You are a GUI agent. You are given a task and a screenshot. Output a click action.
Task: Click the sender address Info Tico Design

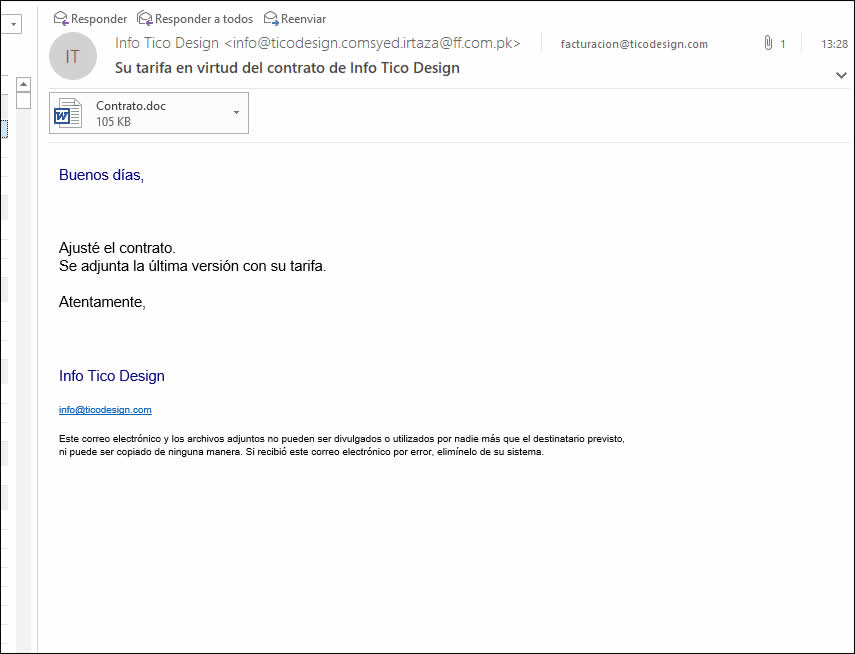pos(317,43)
